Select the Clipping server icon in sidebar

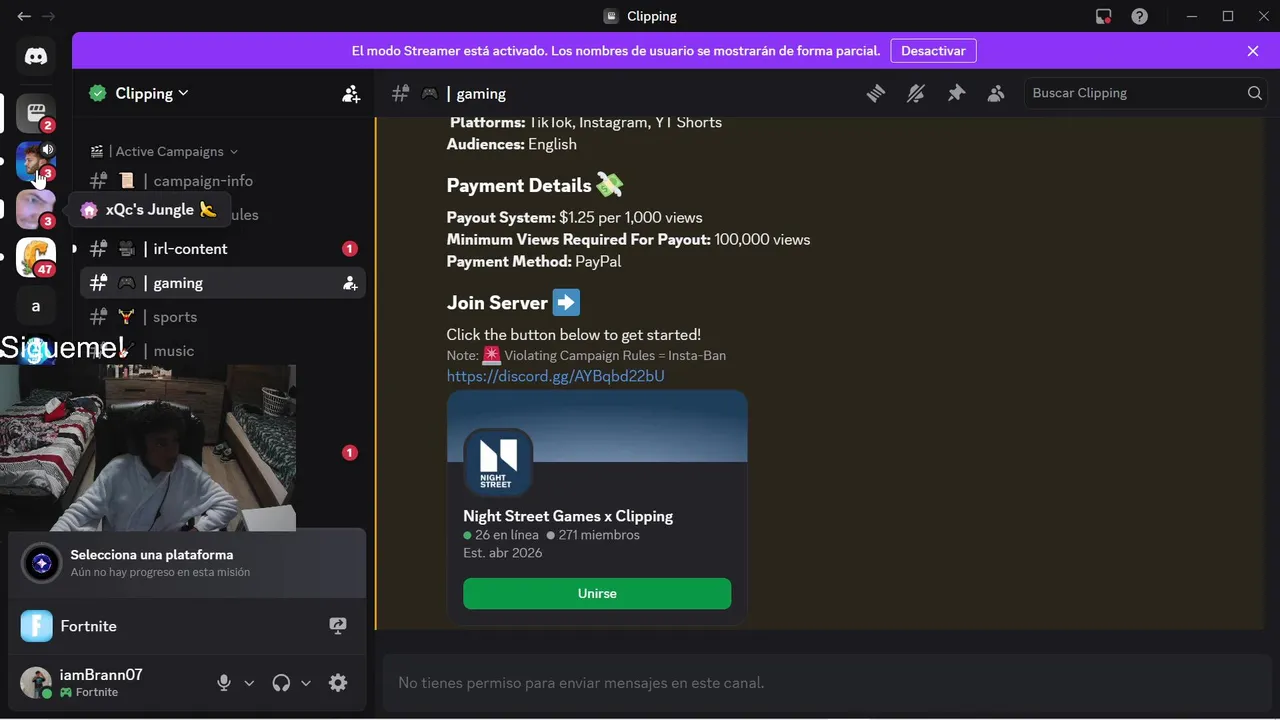pyautogui.click(x=36, y=113)
